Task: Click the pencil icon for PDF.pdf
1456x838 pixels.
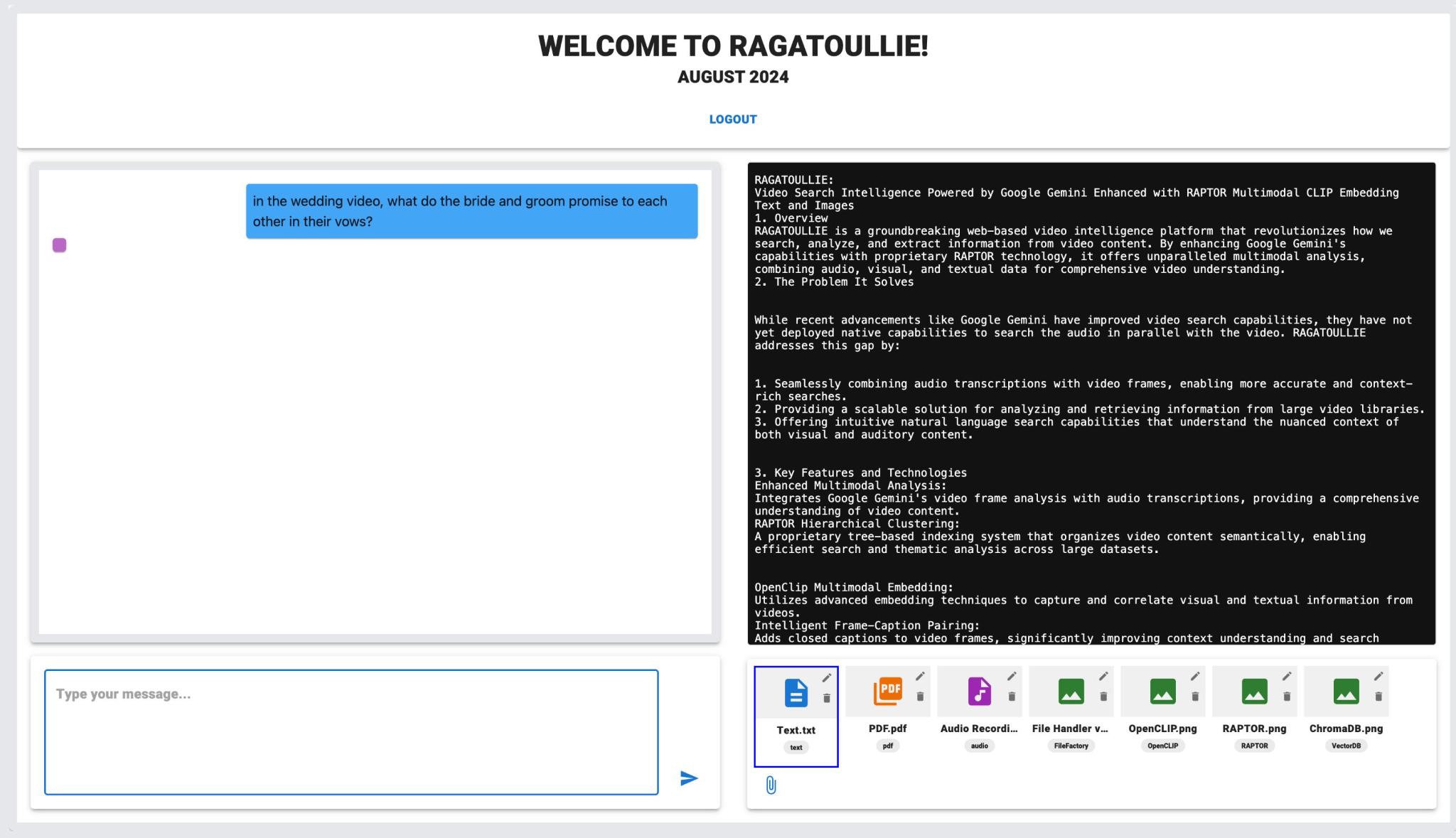Action: pyautogui.click(x=920, y=676)
